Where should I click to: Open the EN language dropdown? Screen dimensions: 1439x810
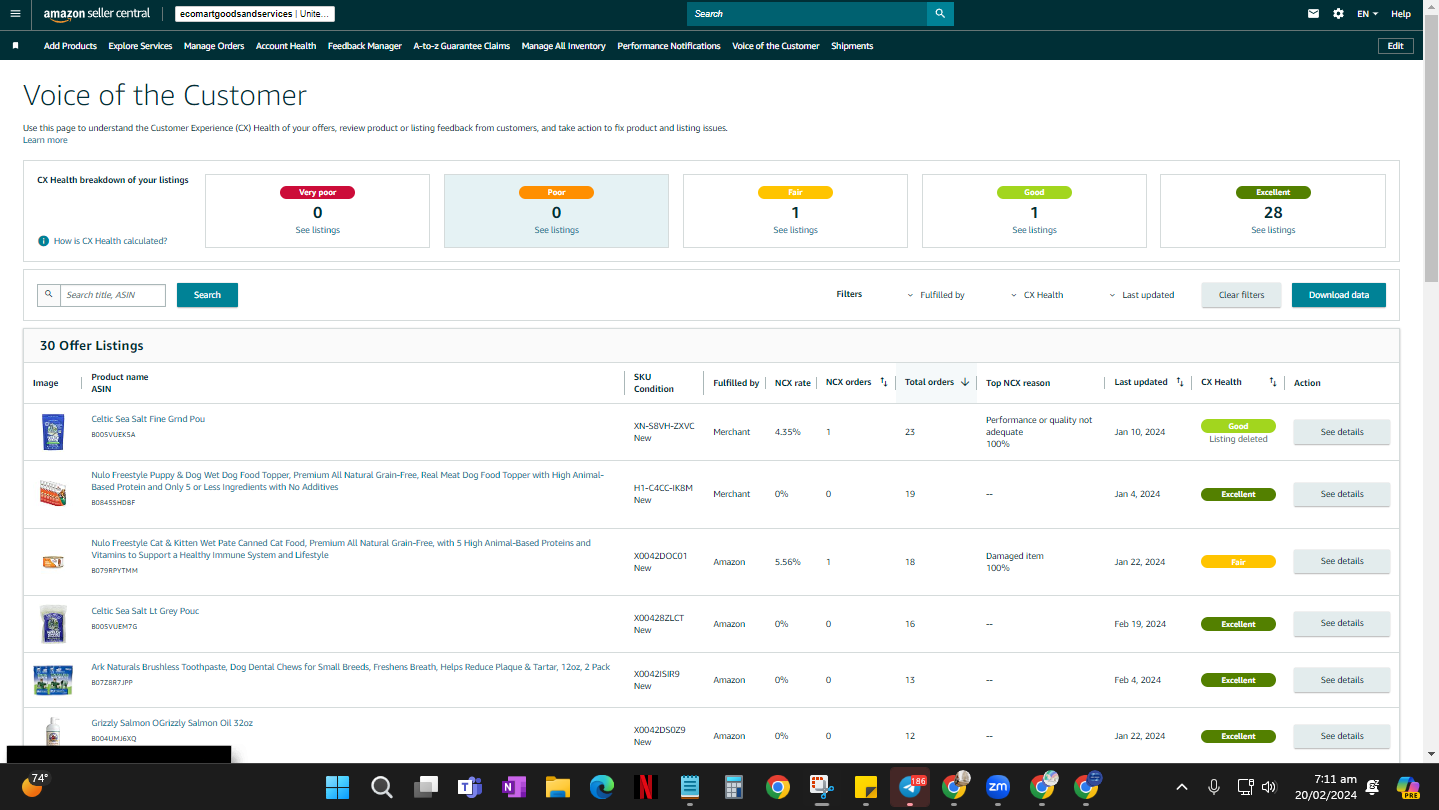point(1367,14)
